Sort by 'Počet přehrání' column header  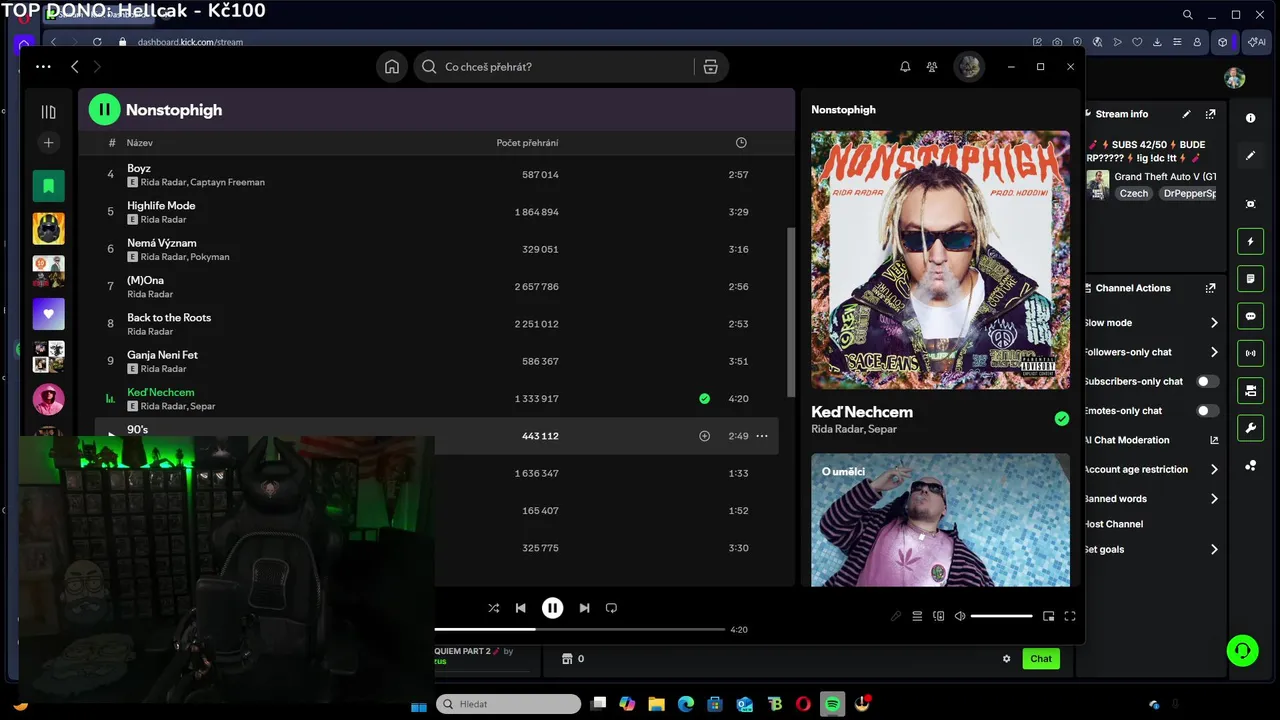527,143
